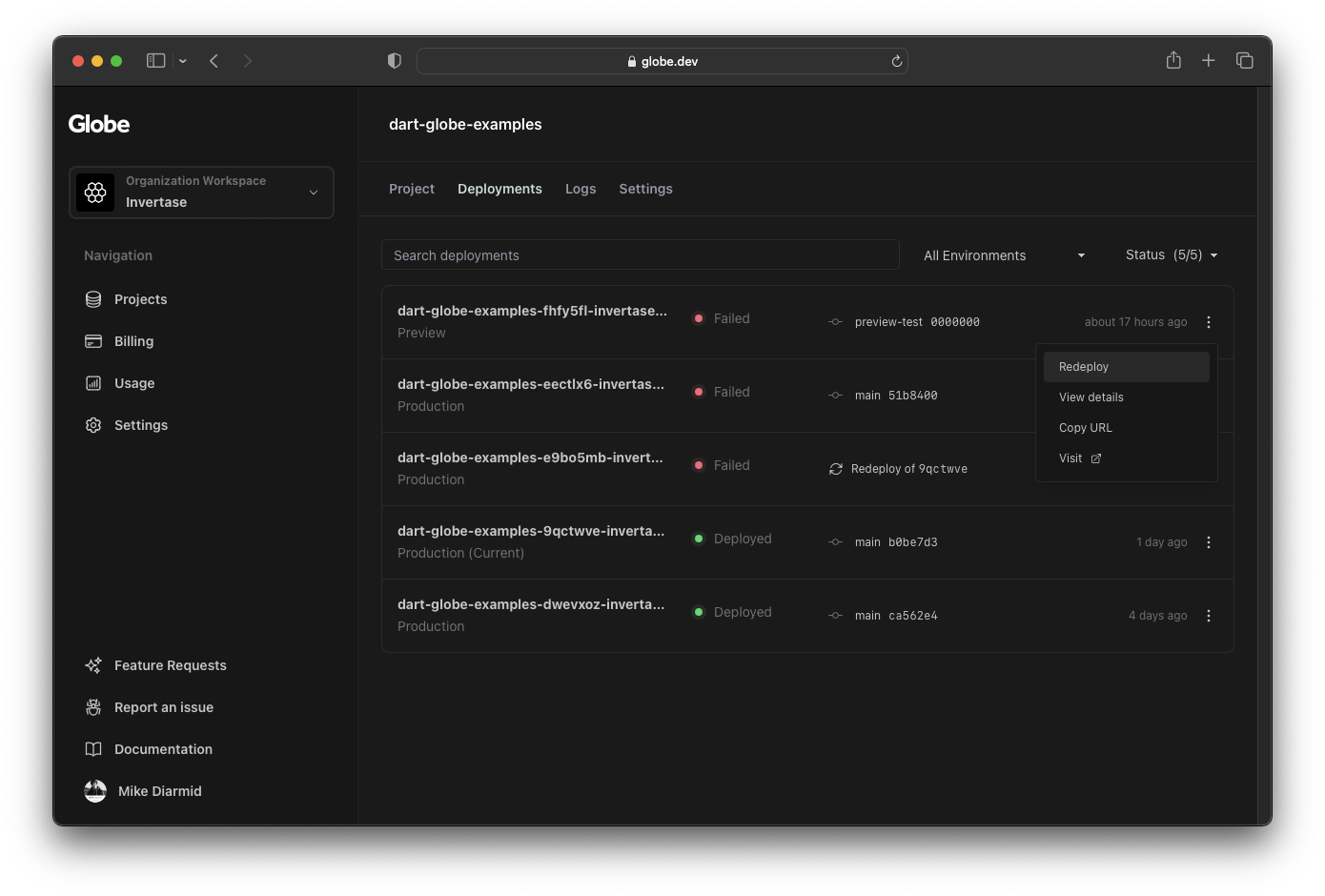The width and height of the screenshot is (1325, 896).
Task: Click the 'Production (Current)' label
Action: point(460,553)
